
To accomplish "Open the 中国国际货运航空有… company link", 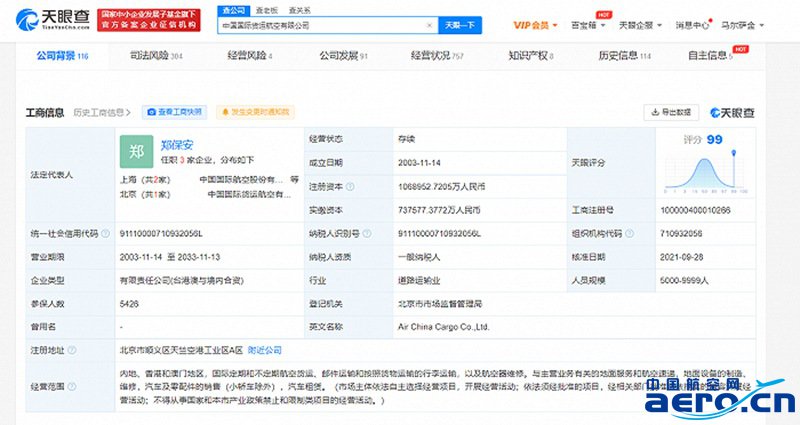I will [x=249, y=194].
